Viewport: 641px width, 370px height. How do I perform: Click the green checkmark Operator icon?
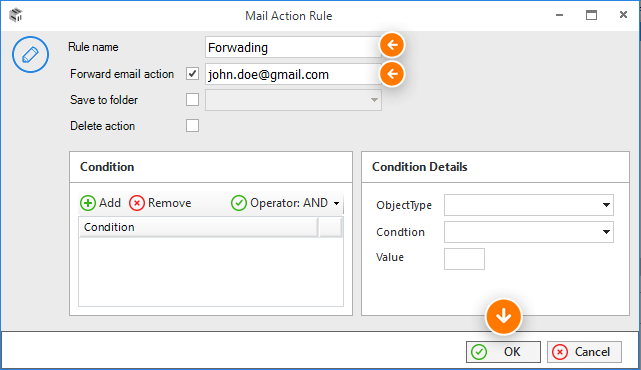(x=239, y=203)
